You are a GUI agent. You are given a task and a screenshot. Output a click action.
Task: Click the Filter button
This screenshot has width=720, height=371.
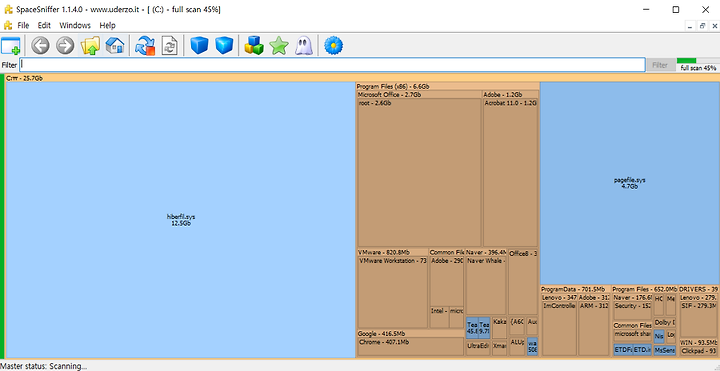pos(660,65)
